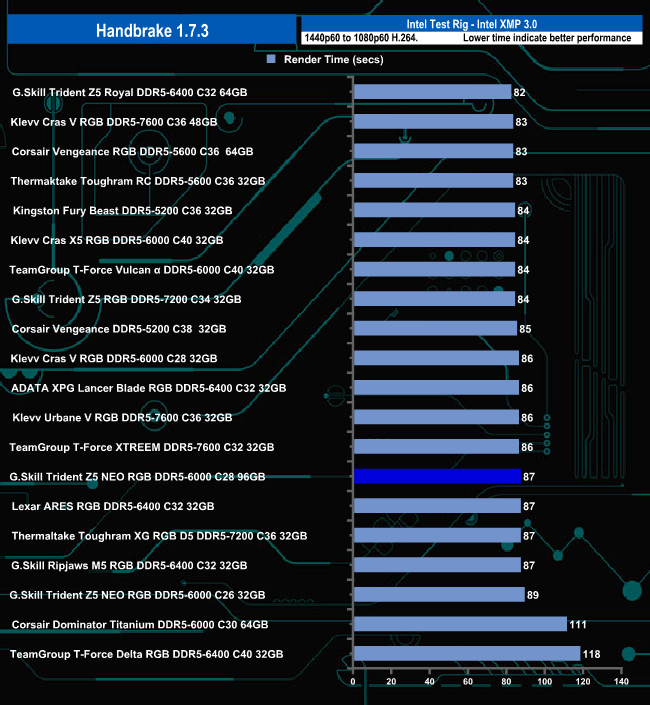Click the G.Skill Trident Z5 NEO C26 32GB bar
This screenshot has width=650, height=705.
[x=439, y=594]
